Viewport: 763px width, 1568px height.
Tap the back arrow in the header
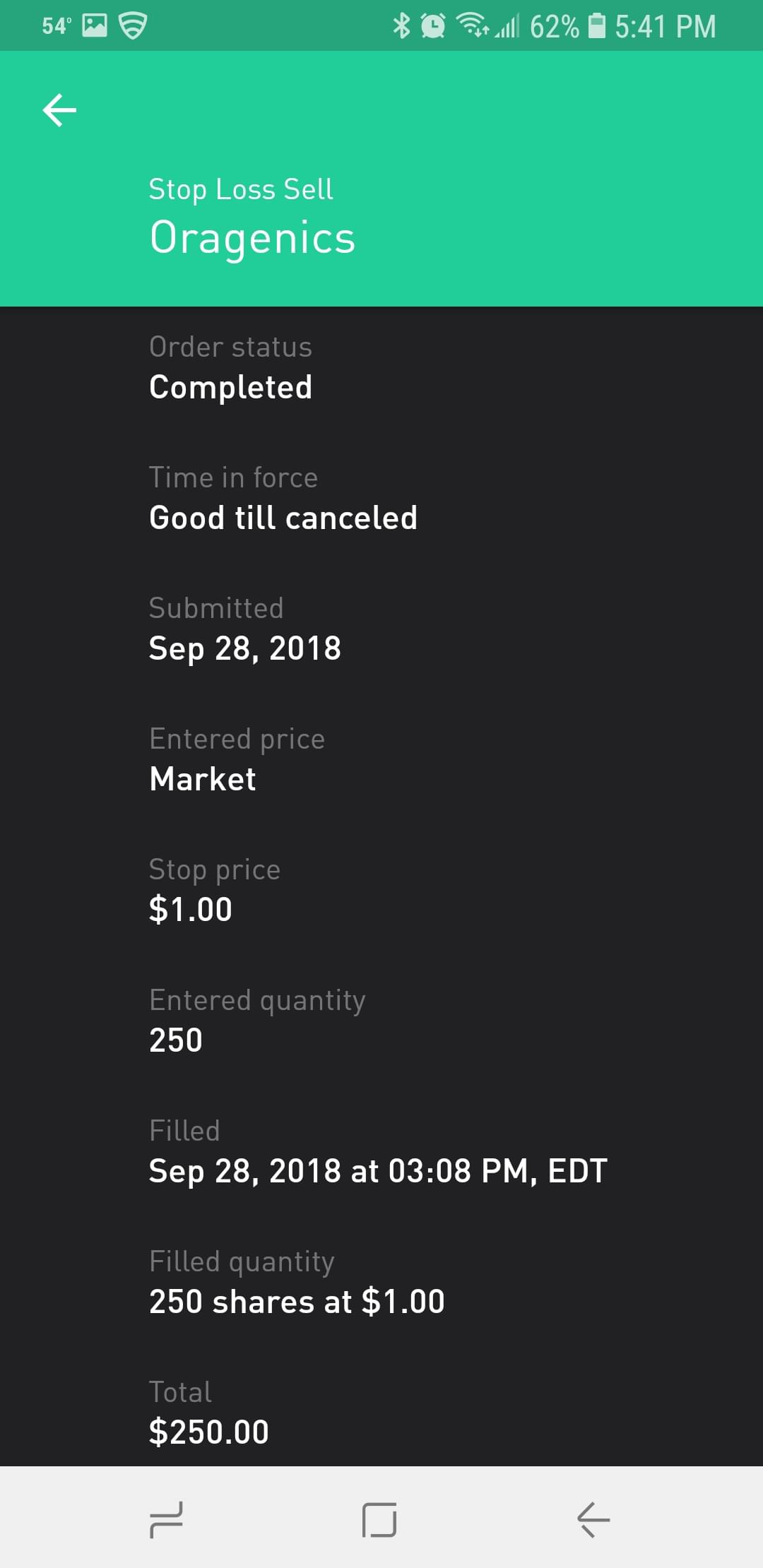pyautogui.click(x=59, y=110)
